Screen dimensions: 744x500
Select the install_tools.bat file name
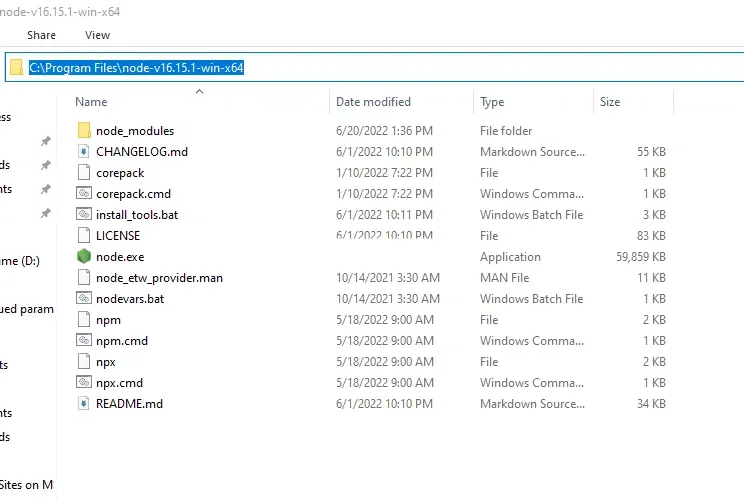137,215
